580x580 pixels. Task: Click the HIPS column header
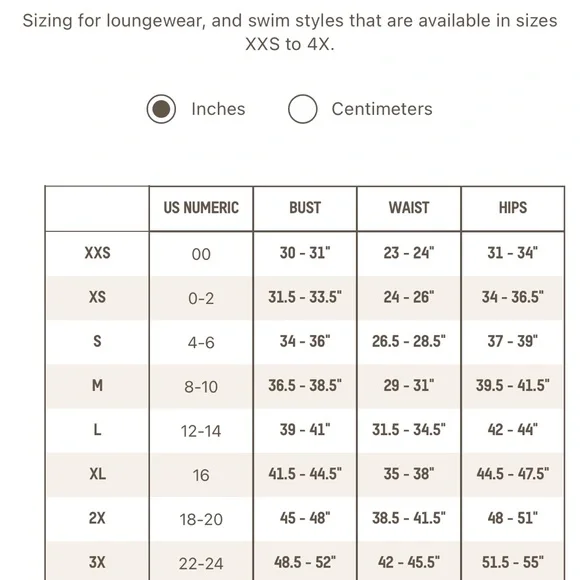click(513, 208)
